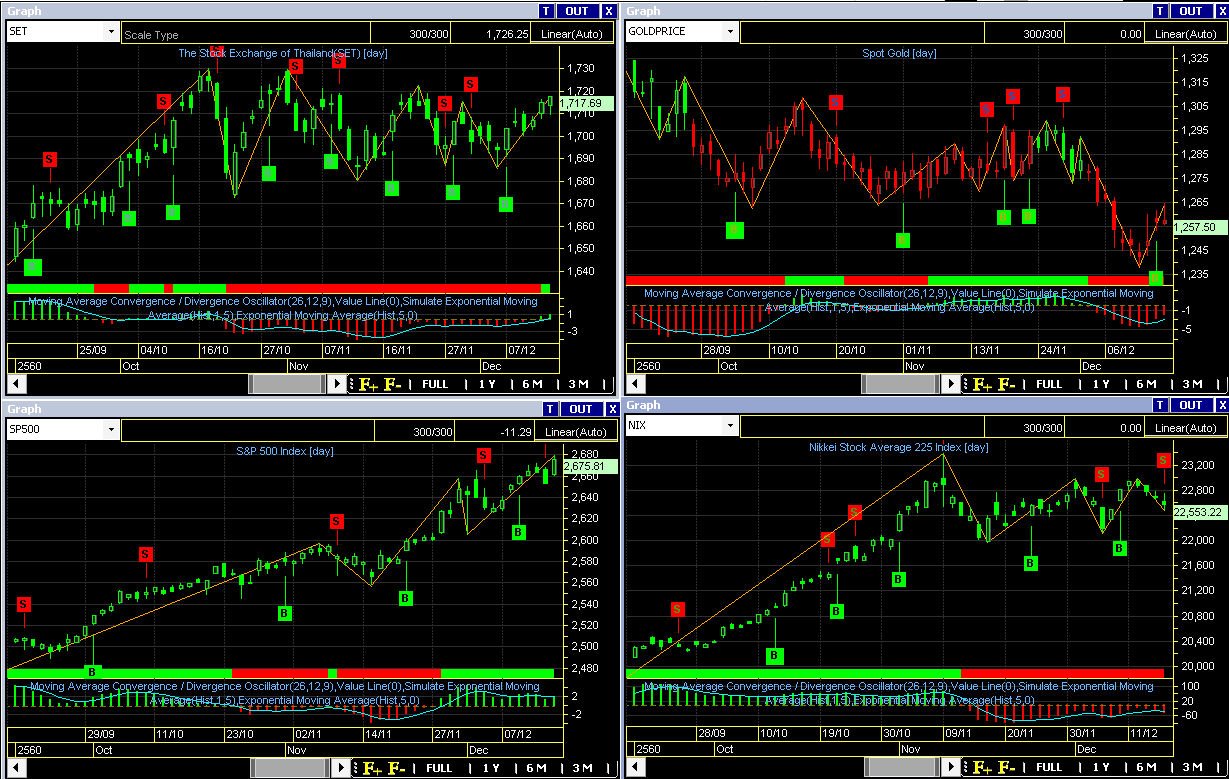This screenshot has height=779, width=1229.
Task: Click the scroll-left arrow on the NIX graph
Action: [634, 768]
